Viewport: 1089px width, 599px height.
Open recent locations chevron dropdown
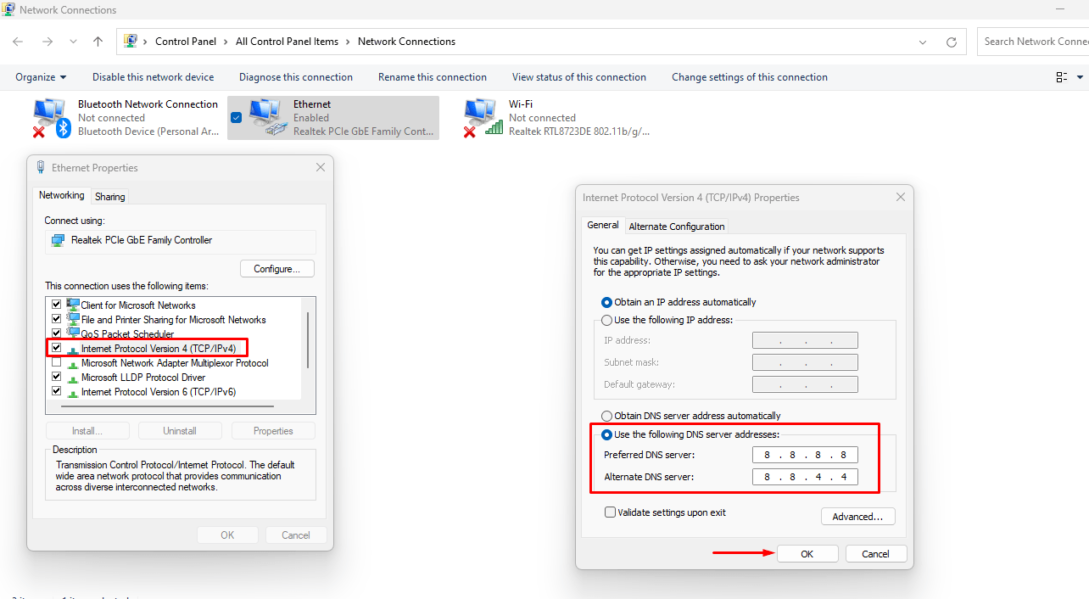(x=73, y=42)
